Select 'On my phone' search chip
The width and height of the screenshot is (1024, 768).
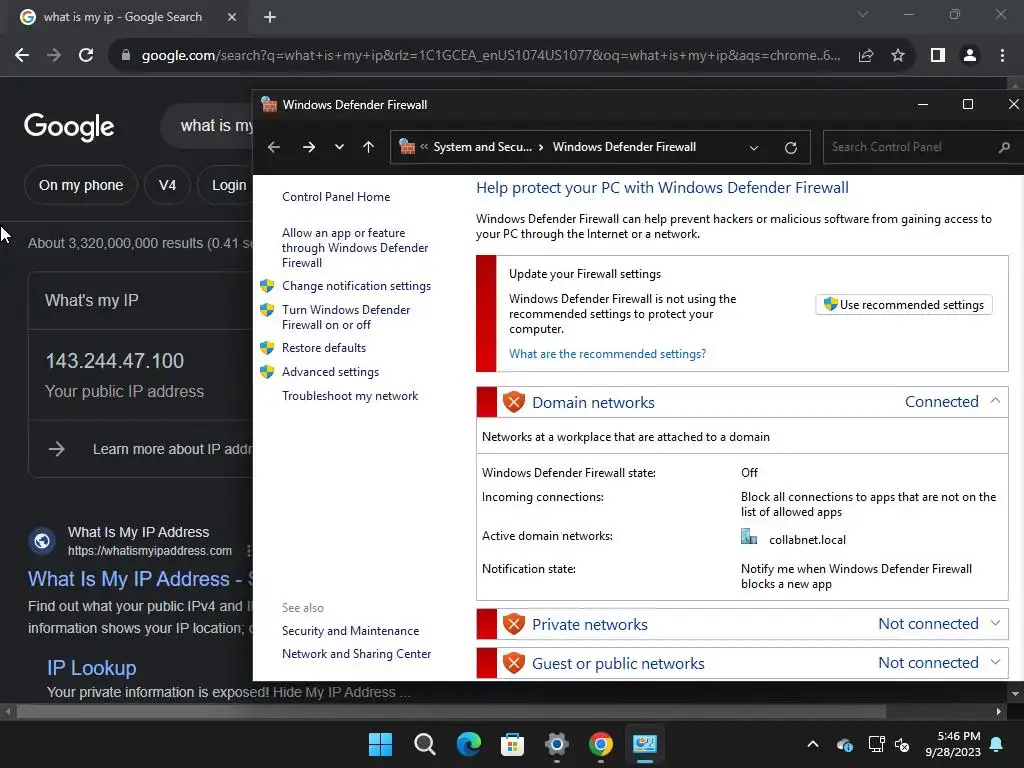pos(81,185)
